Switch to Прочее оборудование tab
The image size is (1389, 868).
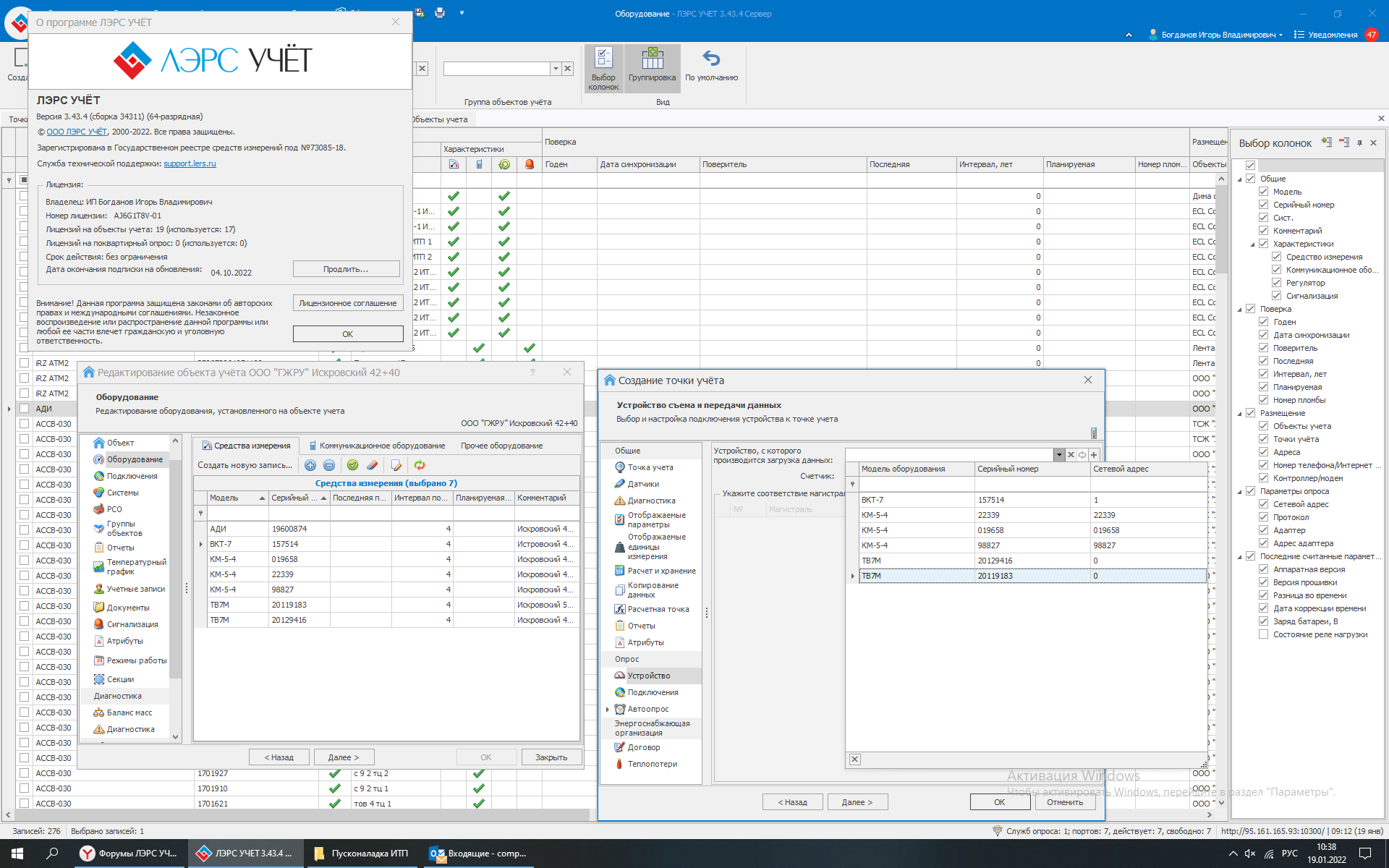click(x=501, y=446)
